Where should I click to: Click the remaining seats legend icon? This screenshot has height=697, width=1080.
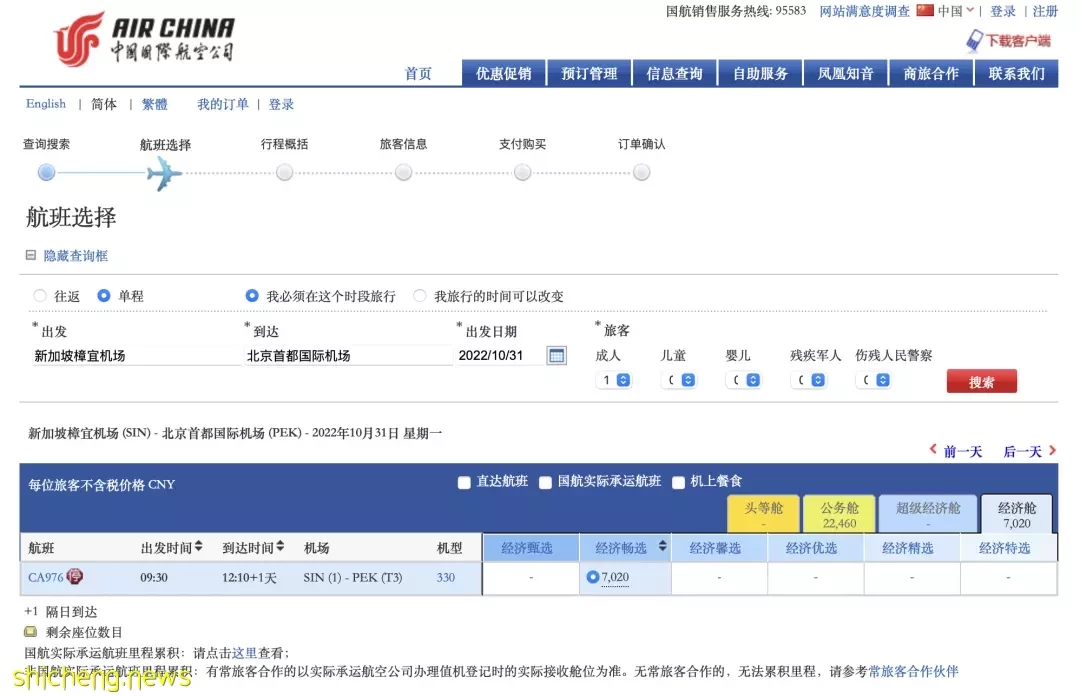[x=30, y=632]
